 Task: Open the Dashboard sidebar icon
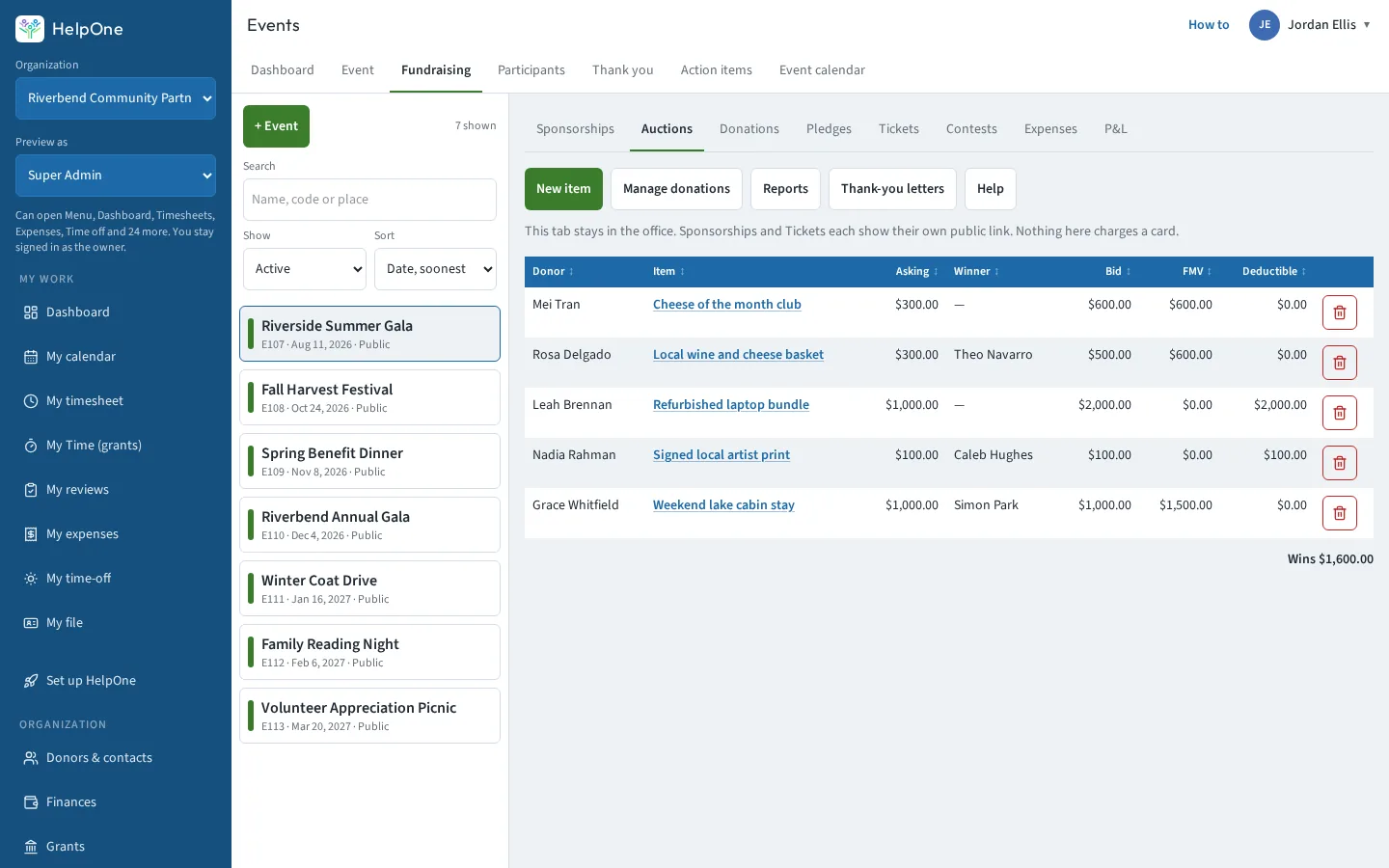click(31, 312)
